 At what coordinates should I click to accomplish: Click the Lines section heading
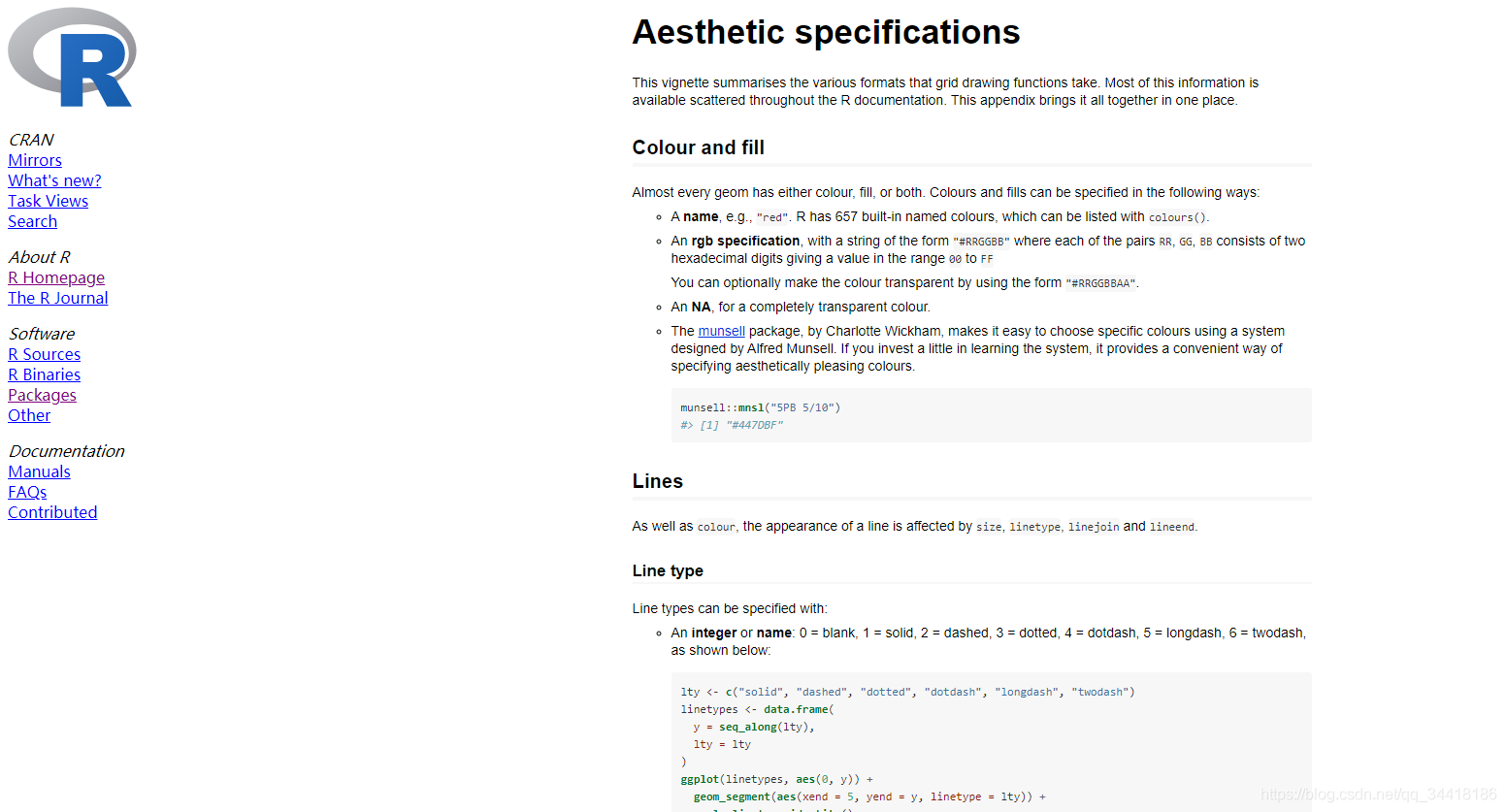[658, 481]
